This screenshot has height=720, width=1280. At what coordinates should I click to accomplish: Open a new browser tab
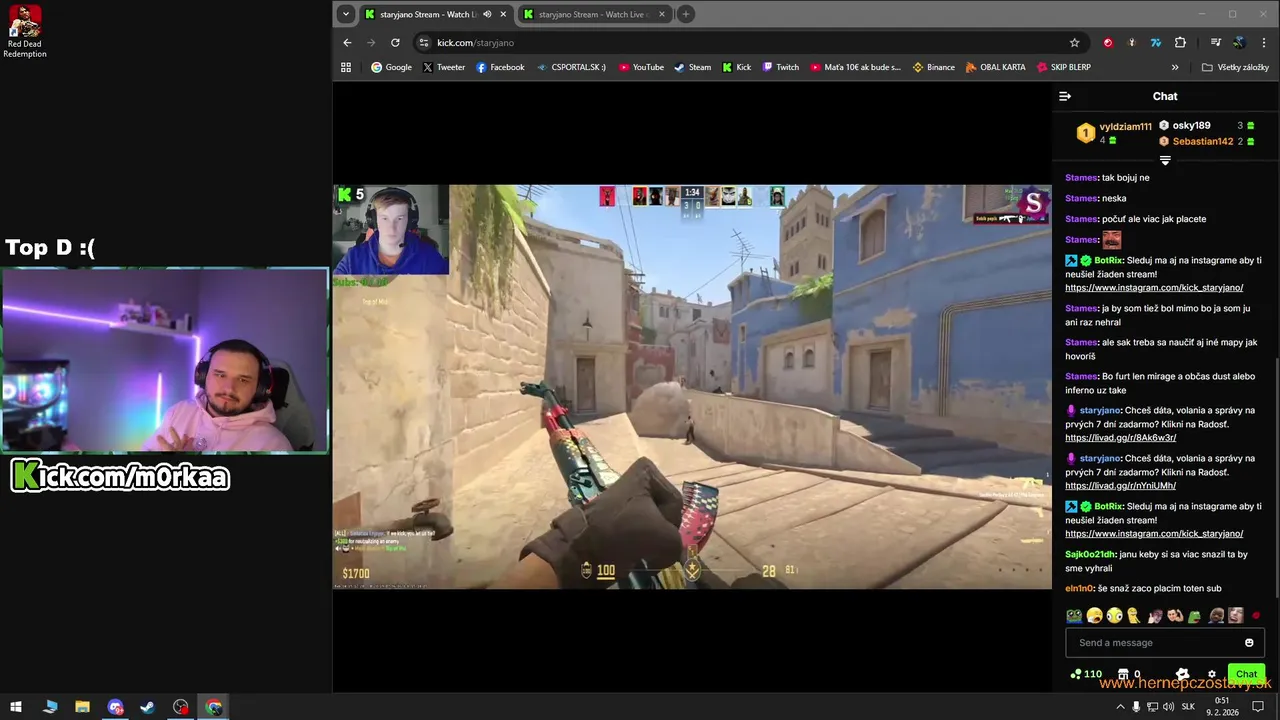click(686, 14)
